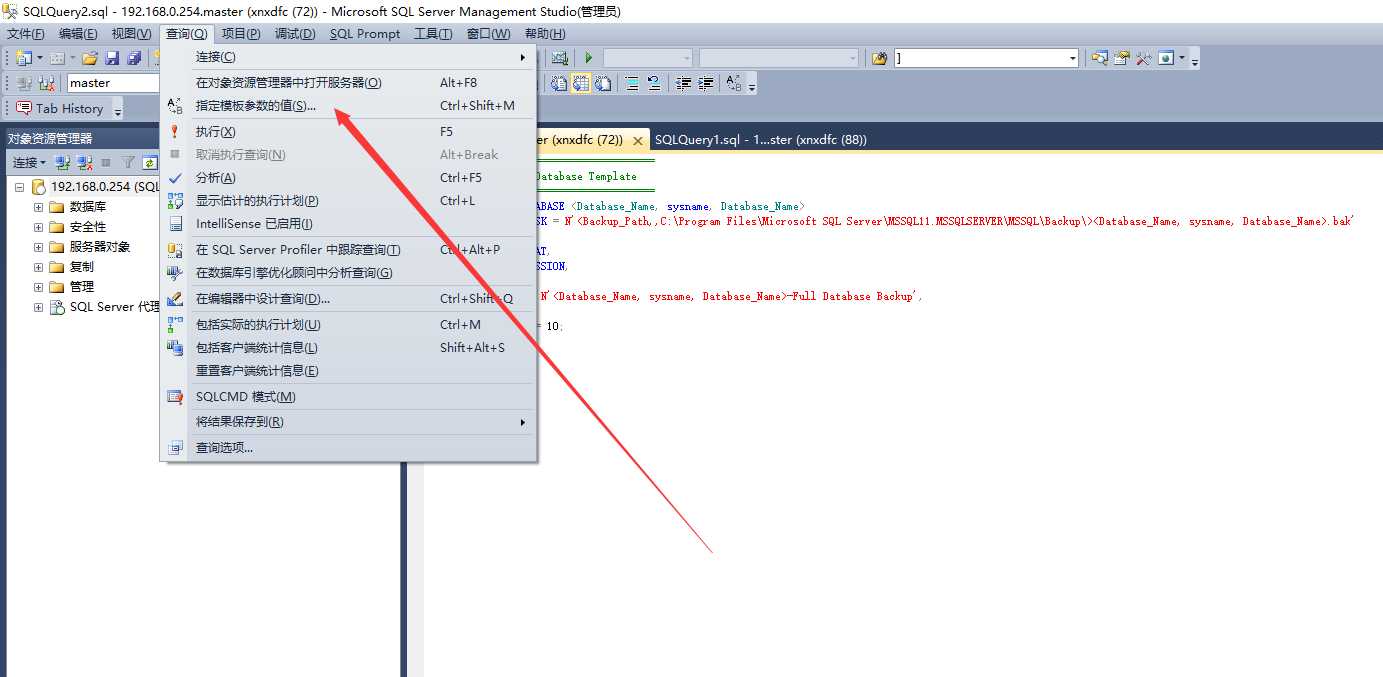Expand the 服务器对象 tree node

[x=39, y=247]
